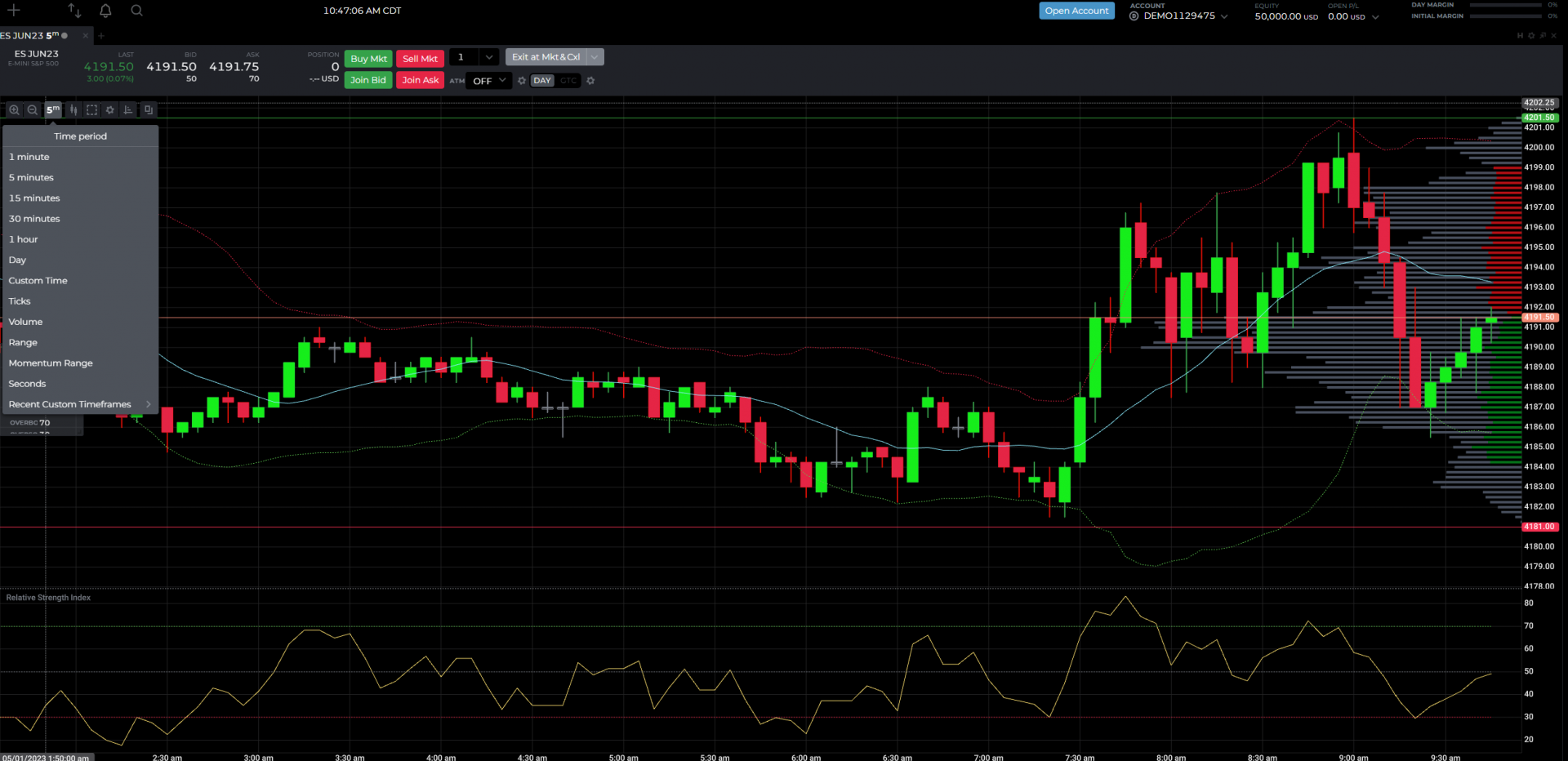This screenshot has width=1568, height=761.
Task: Open the alerts bell icon
Action: coord(105,11)
